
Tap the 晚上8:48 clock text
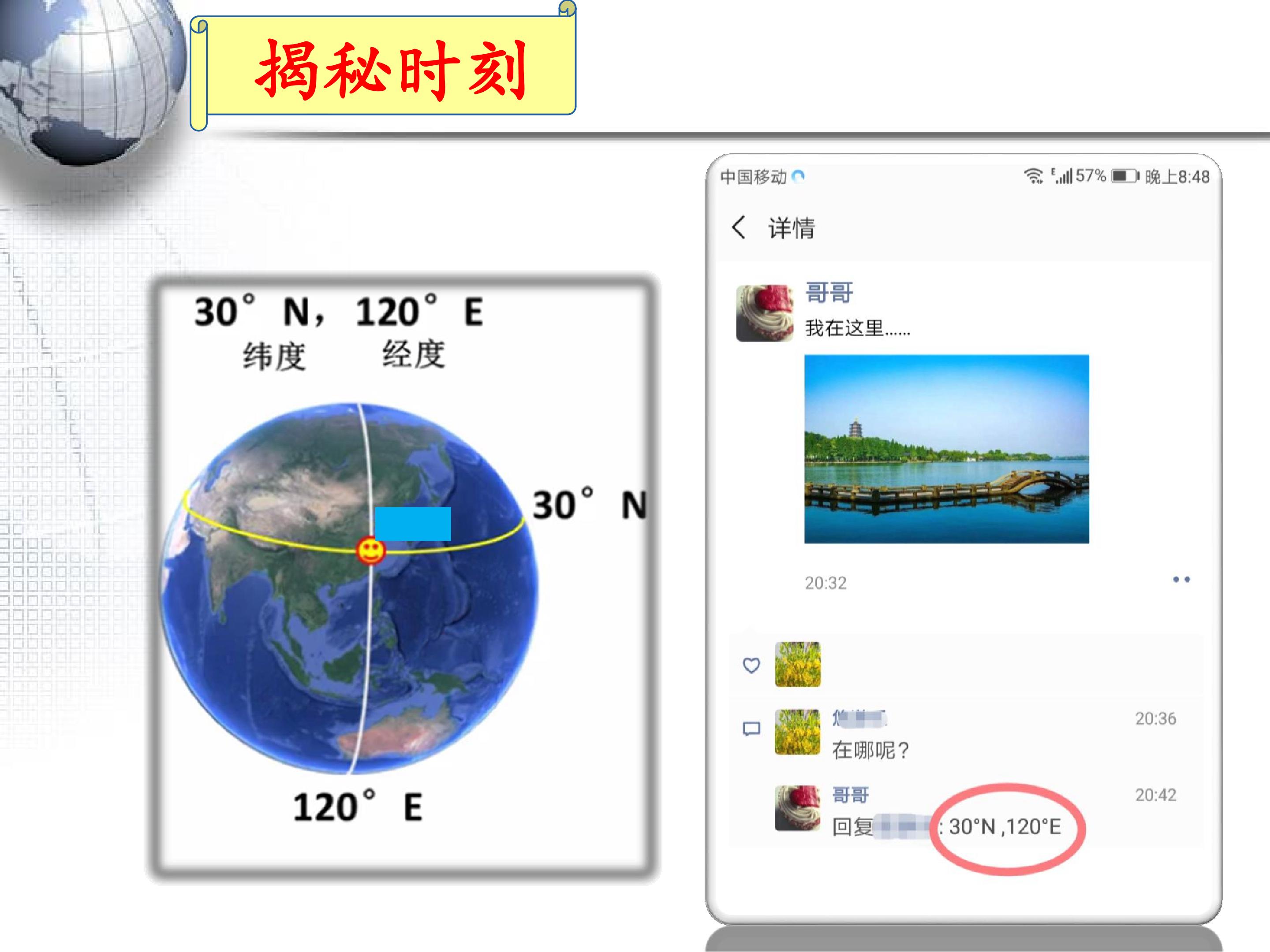click(x=1177, y=177)
